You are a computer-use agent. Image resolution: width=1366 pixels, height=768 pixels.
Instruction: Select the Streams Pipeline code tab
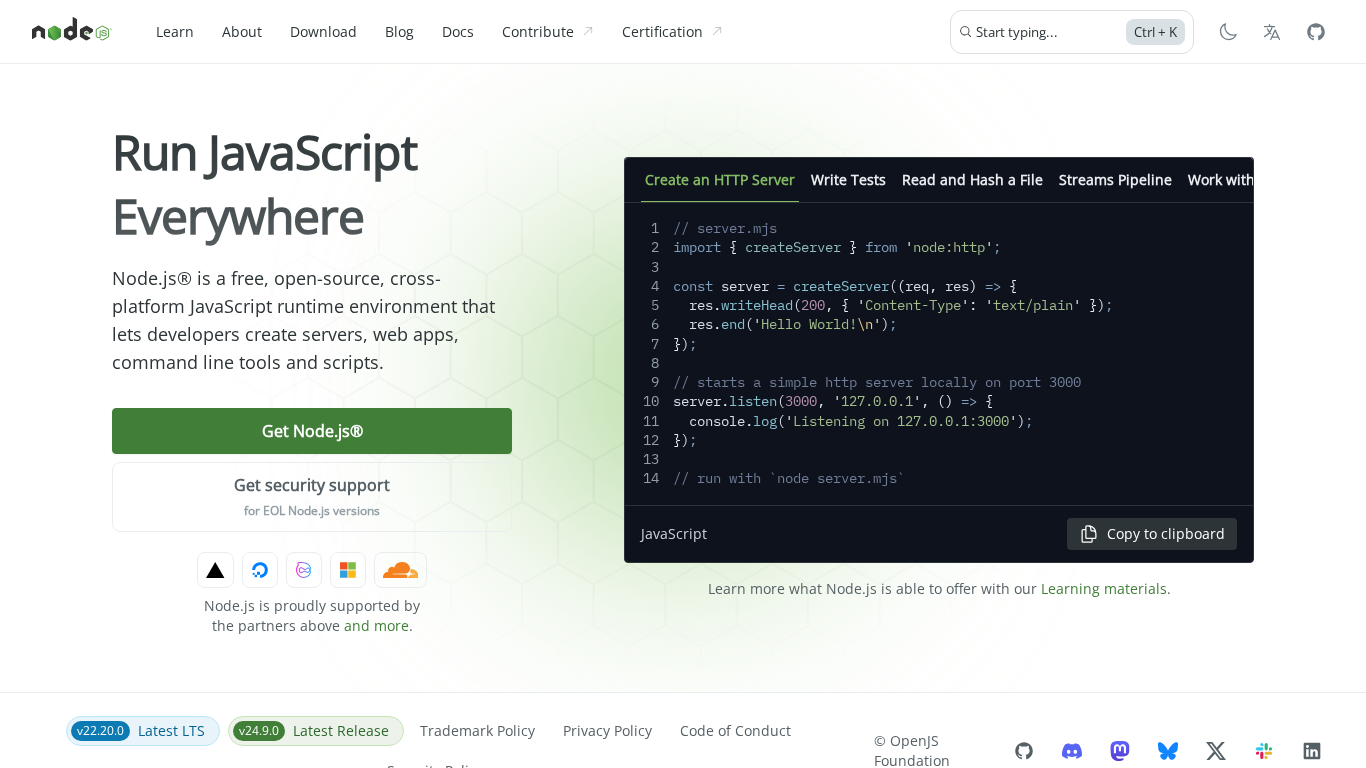click(x=1115, y=180)
